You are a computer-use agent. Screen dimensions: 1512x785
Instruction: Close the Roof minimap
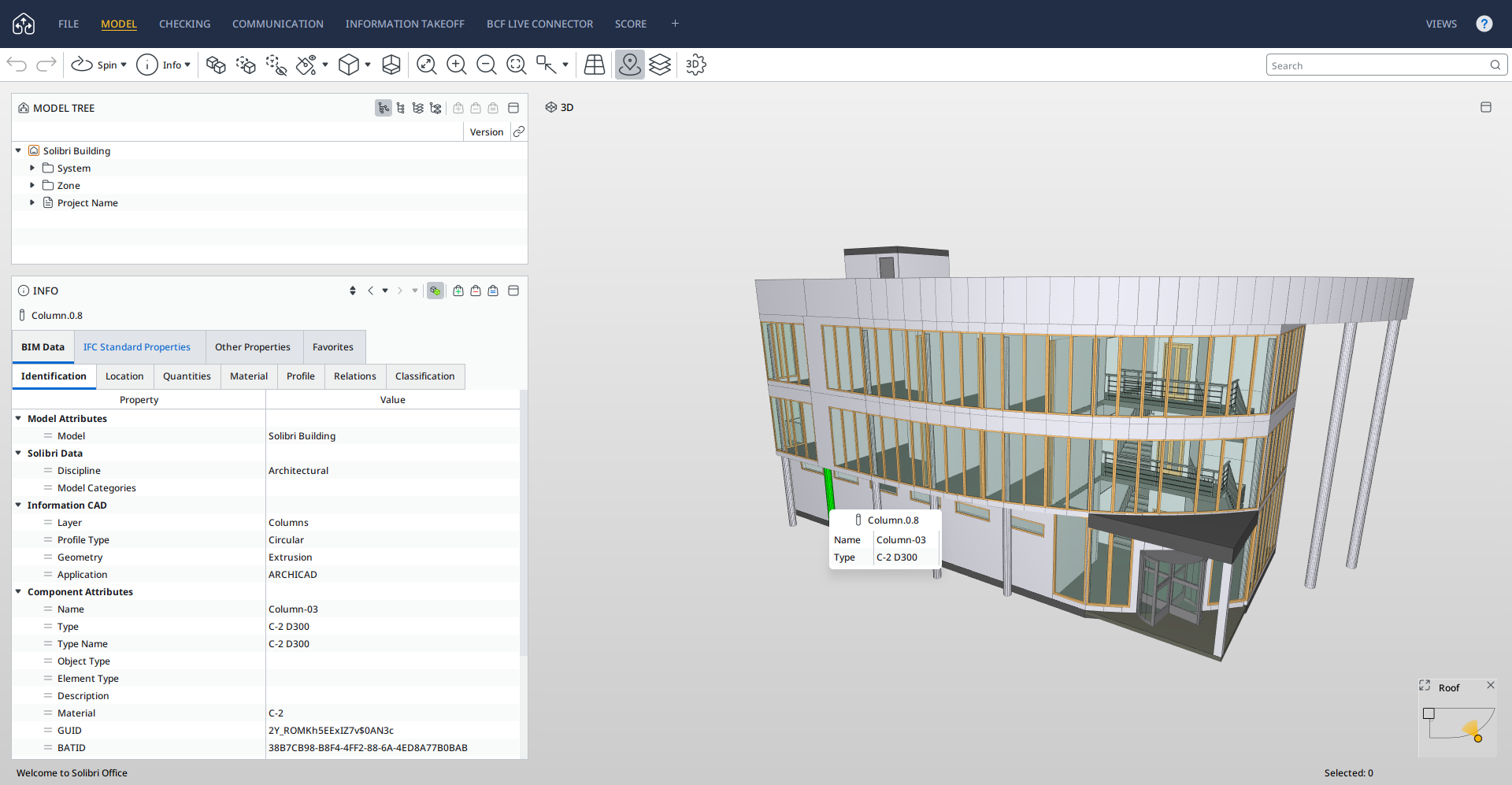click(x=1491, y=685)
